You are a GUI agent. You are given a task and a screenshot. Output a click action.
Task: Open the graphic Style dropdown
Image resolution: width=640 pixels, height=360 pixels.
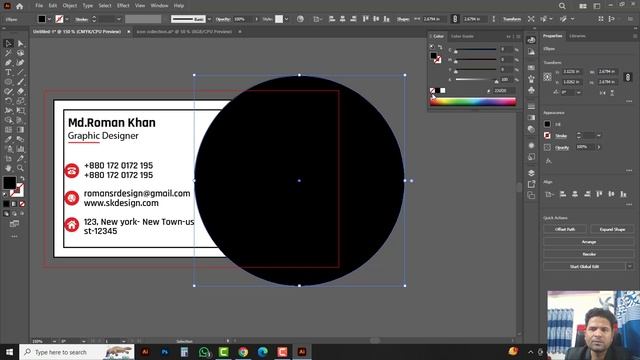tap(286, 19)
